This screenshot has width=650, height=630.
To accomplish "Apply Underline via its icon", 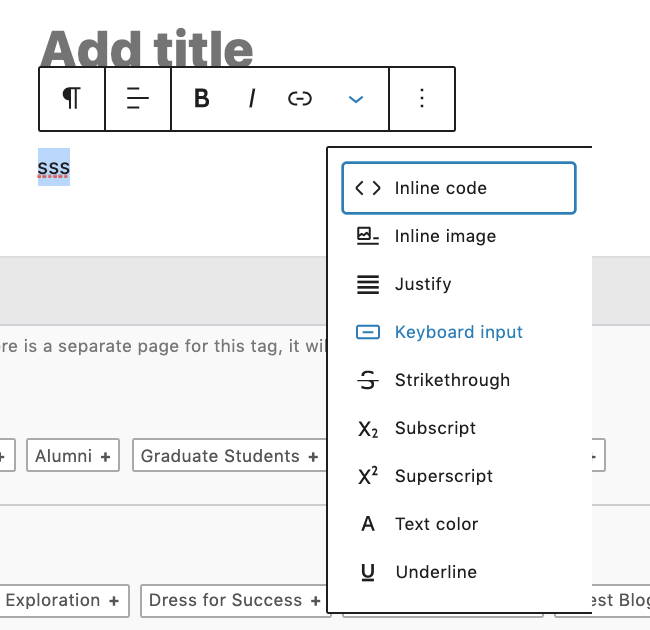I will click(x=368, y=572).
